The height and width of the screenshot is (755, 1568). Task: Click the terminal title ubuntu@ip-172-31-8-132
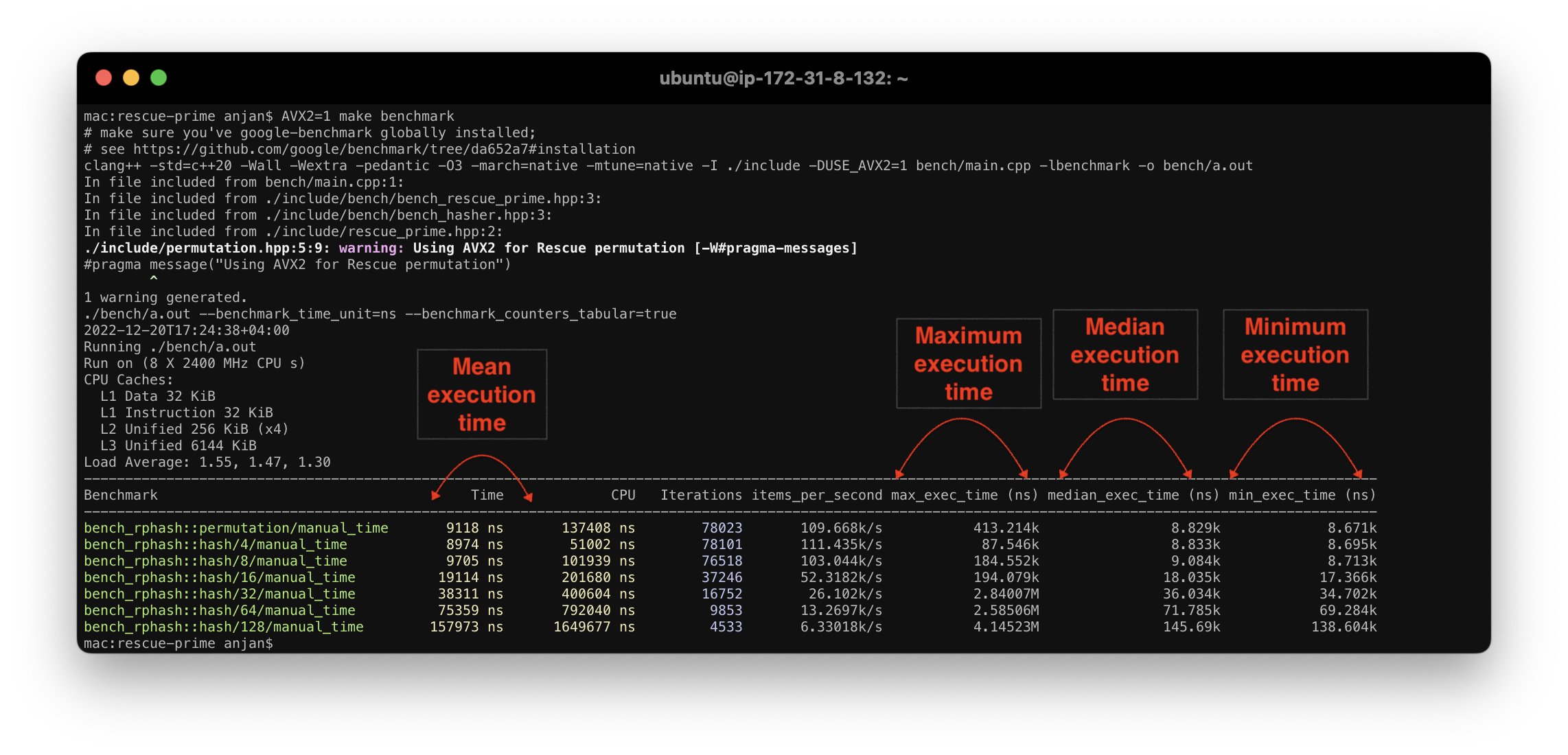point(783,78)
